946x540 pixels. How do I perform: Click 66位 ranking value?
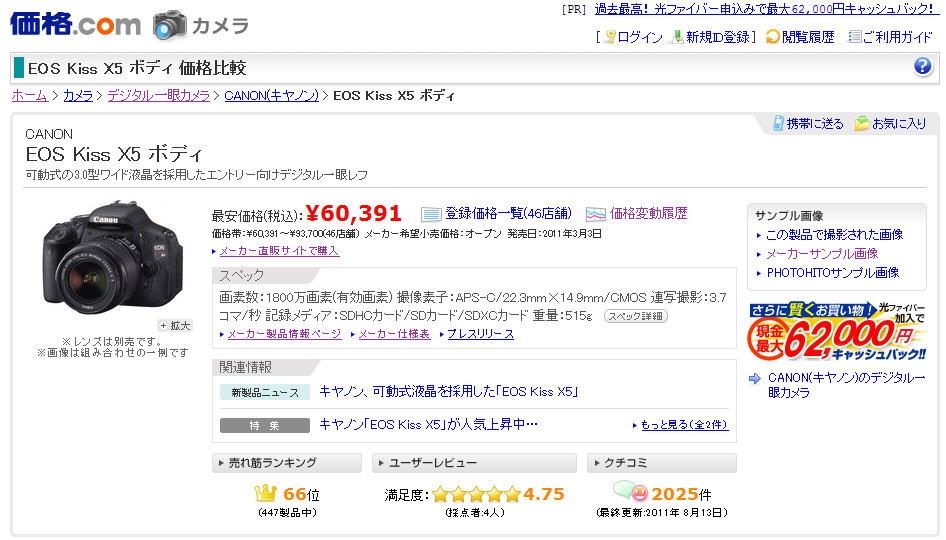pos(301,494)
